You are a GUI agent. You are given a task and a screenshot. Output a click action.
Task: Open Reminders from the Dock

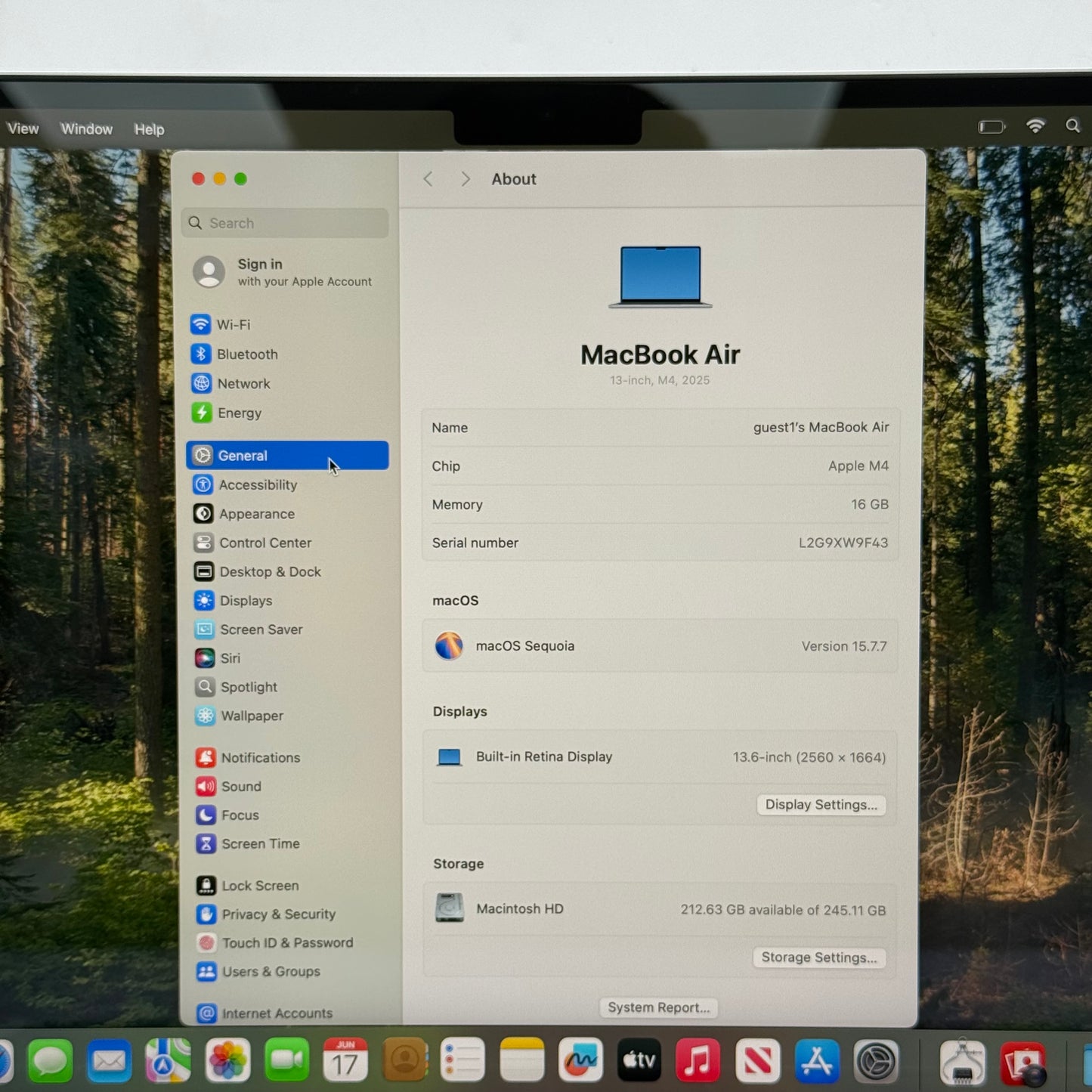pyautogui.click(x=462, y=1061)
